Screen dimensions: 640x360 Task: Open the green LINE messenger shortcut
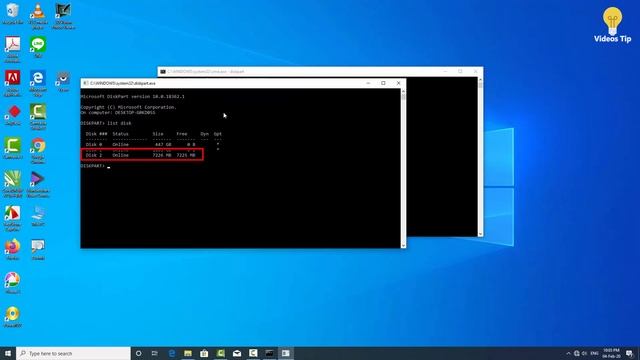[38, 47]
